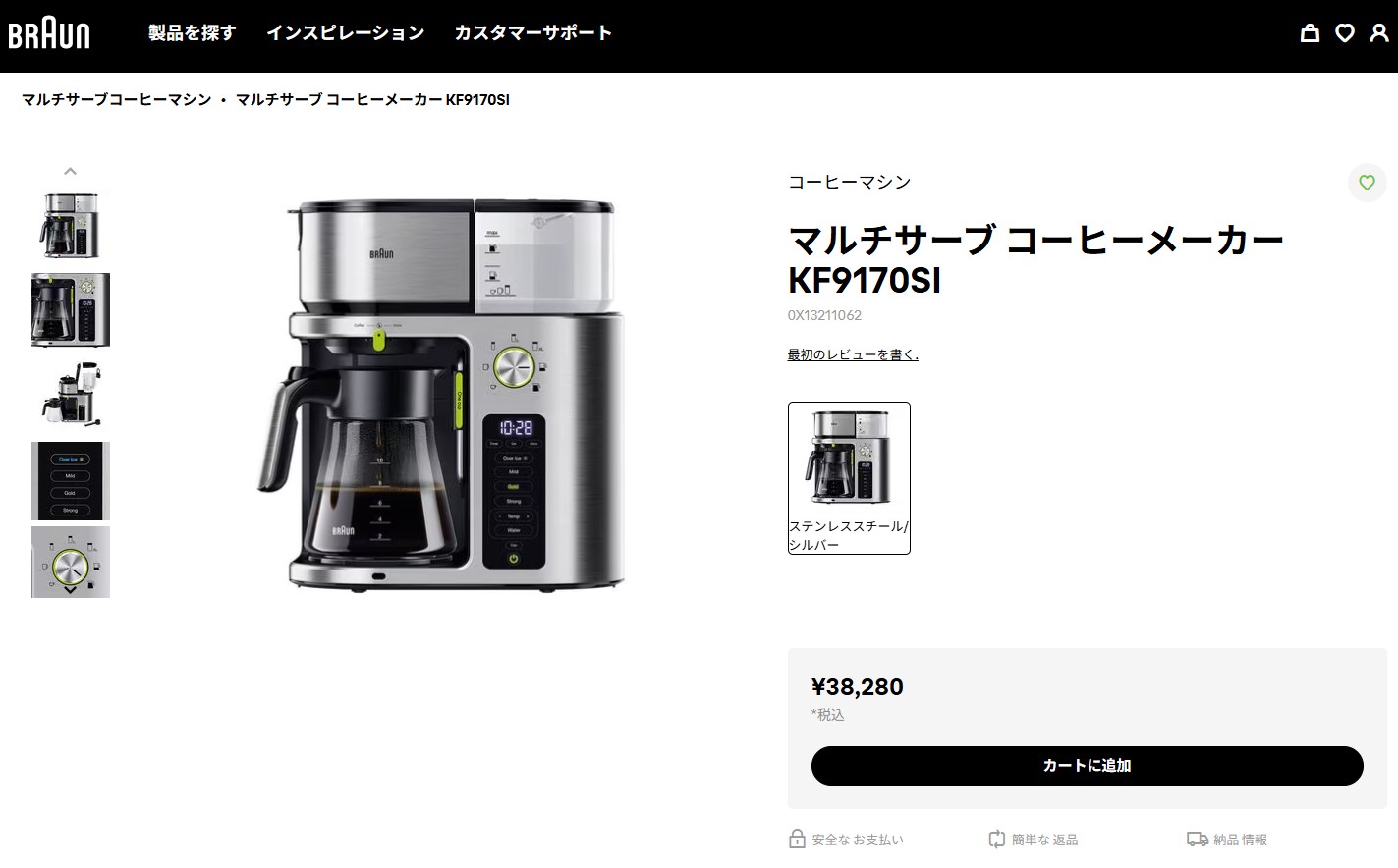The width and height of the screenshot is (1398, 868).
Task: Open the インスピレーション menu
Action: pyautogui.click(x=345, y=33)
